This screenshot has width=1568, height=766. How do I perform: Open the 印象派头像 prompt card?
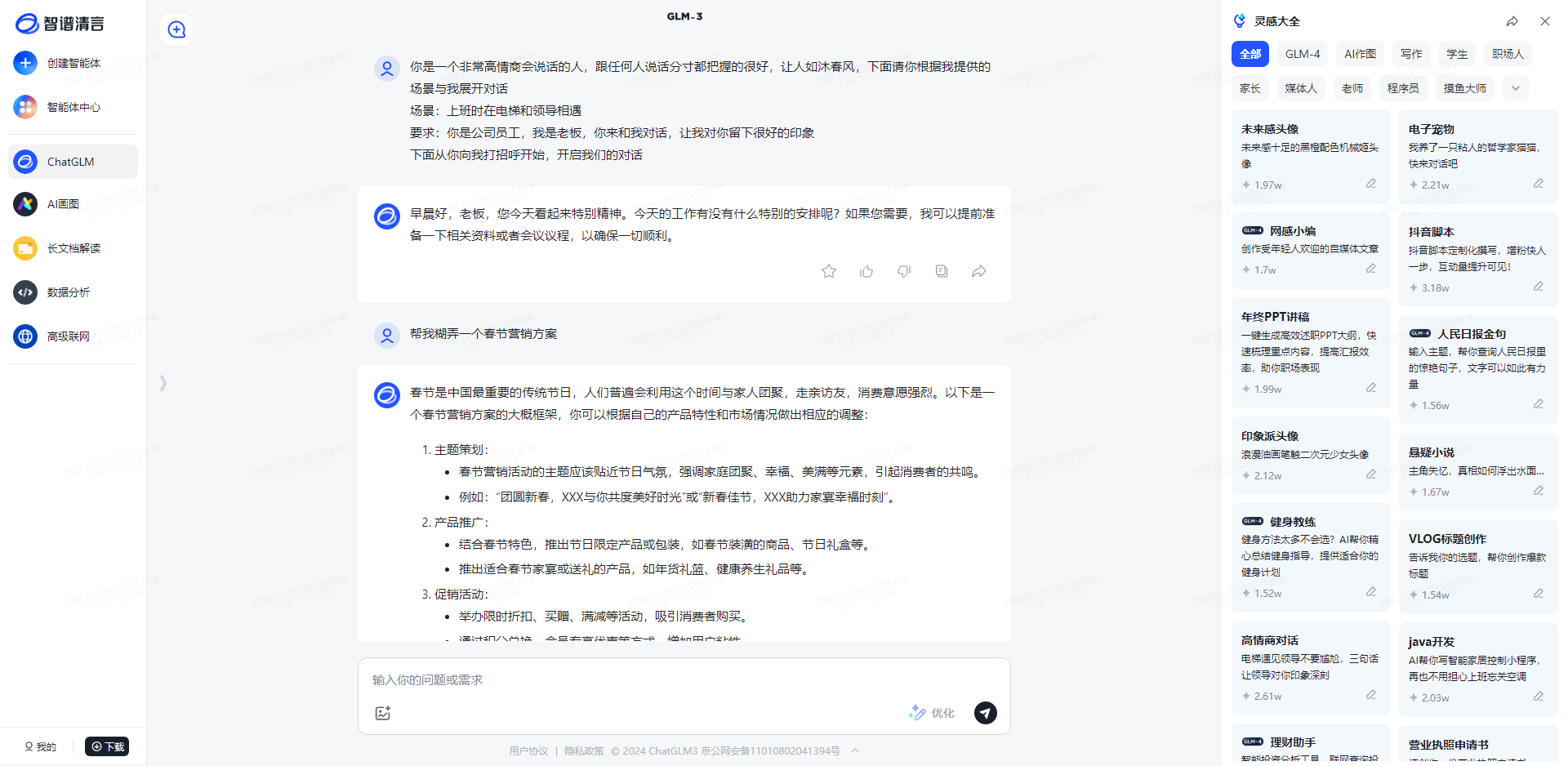tap(1311, 455)
